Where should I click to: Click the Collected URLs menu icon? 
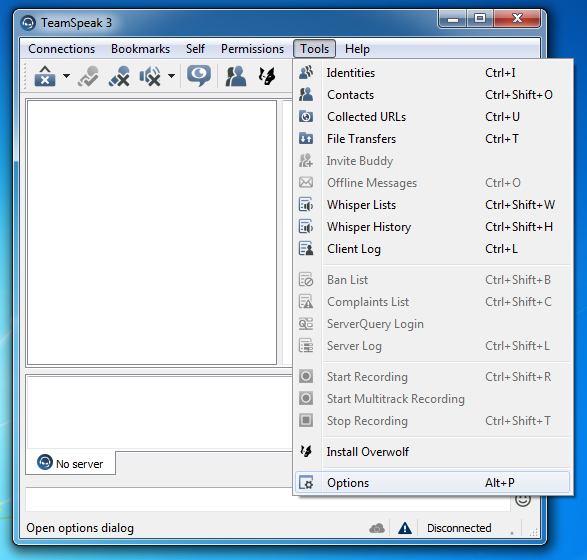pyautogui.click(x=306, y=116)
